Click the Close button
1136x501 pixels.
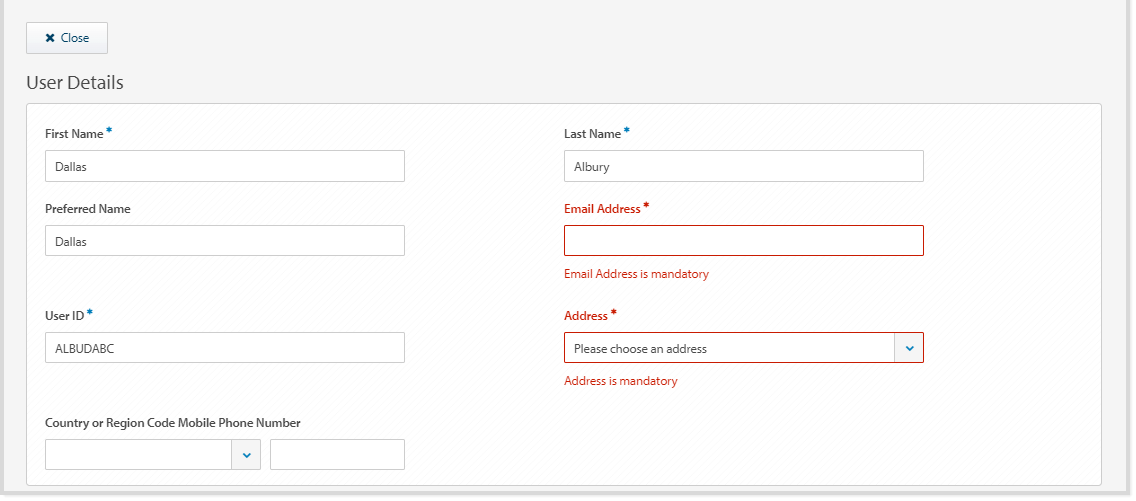pyautogui.click(x=67, y=38)
